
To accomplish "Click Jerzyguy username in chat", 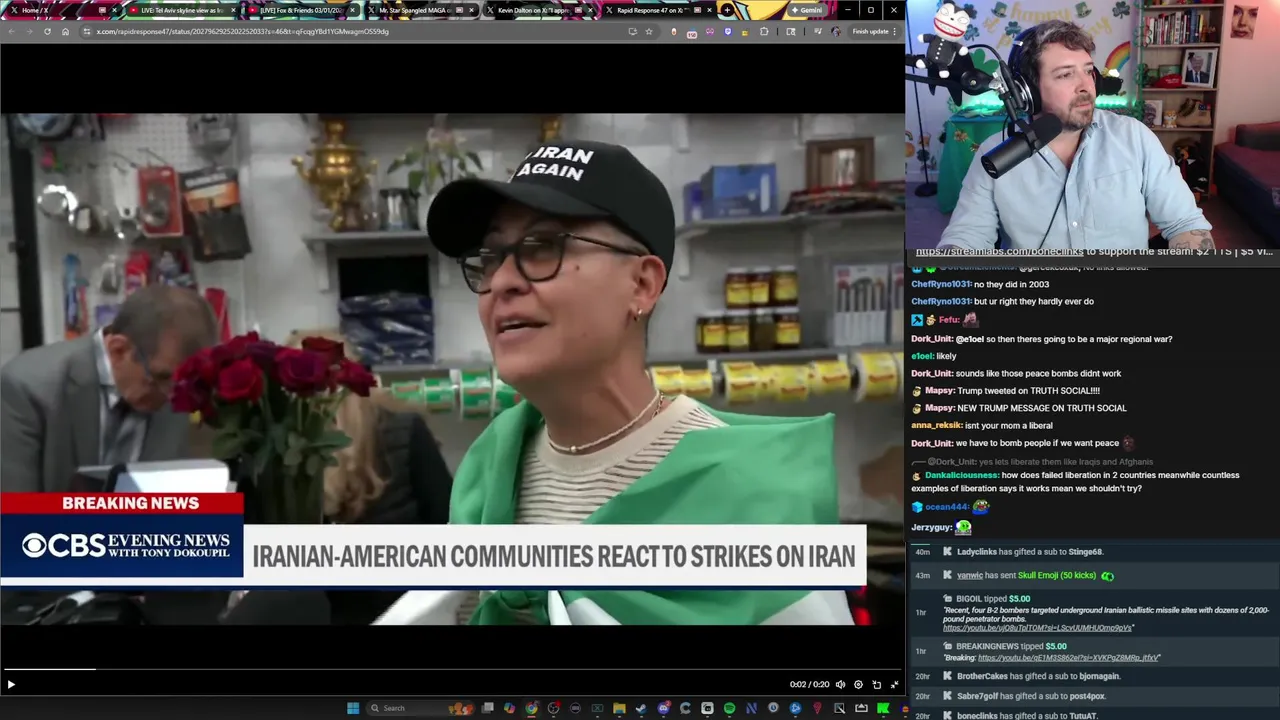I will tap(931, 527).
